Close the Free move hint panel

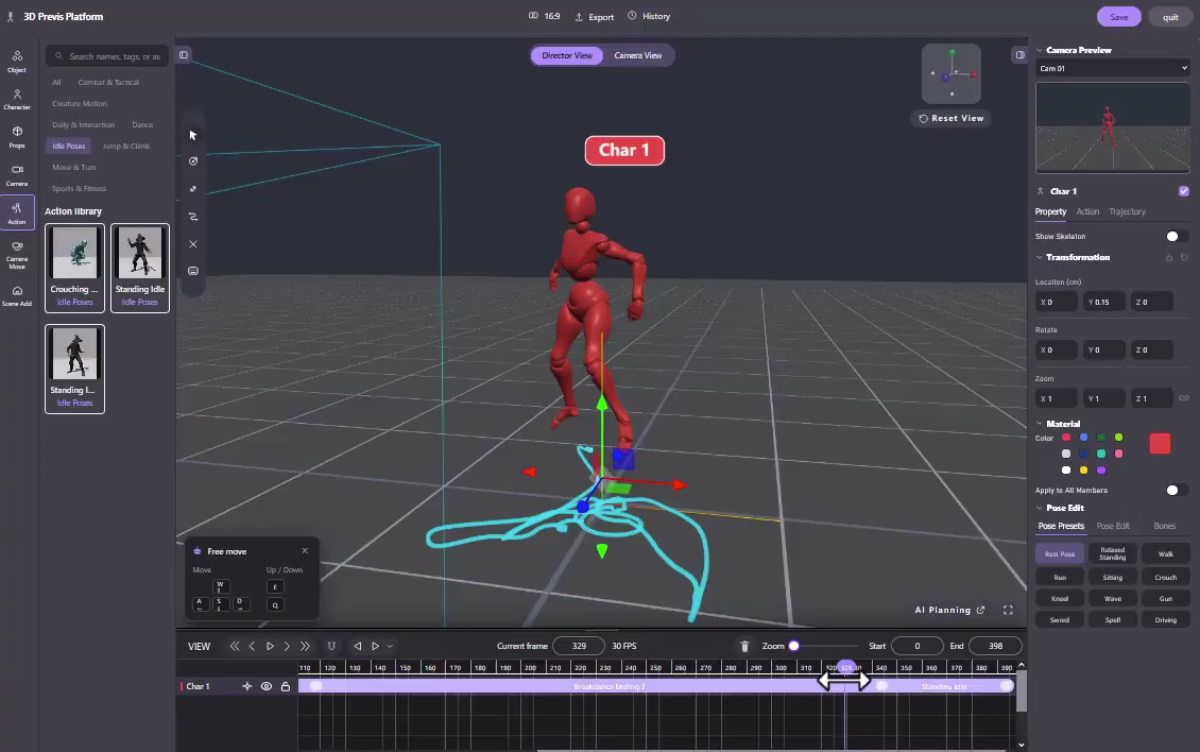305,551
